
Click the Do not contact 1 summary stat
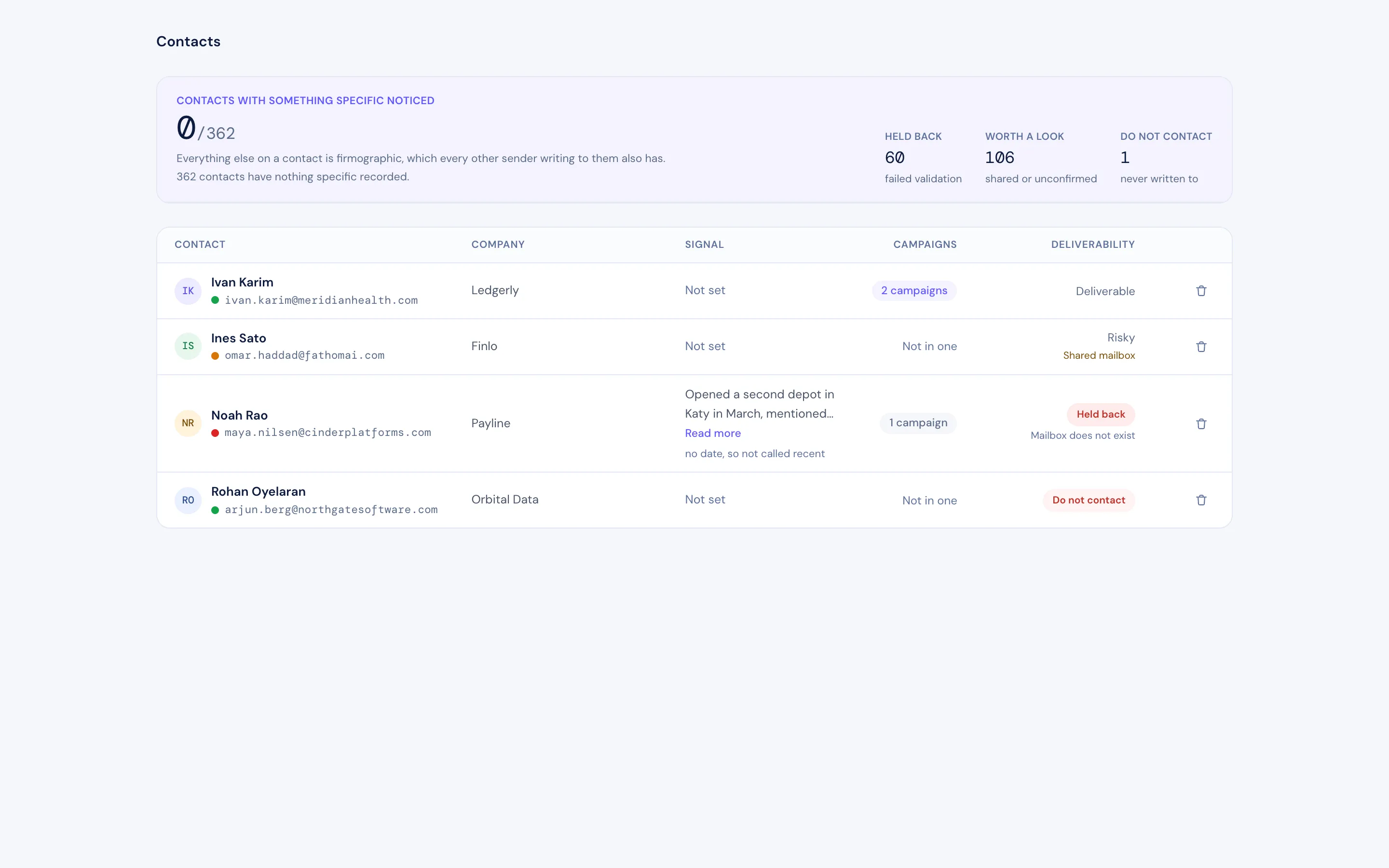(1166, 157)
